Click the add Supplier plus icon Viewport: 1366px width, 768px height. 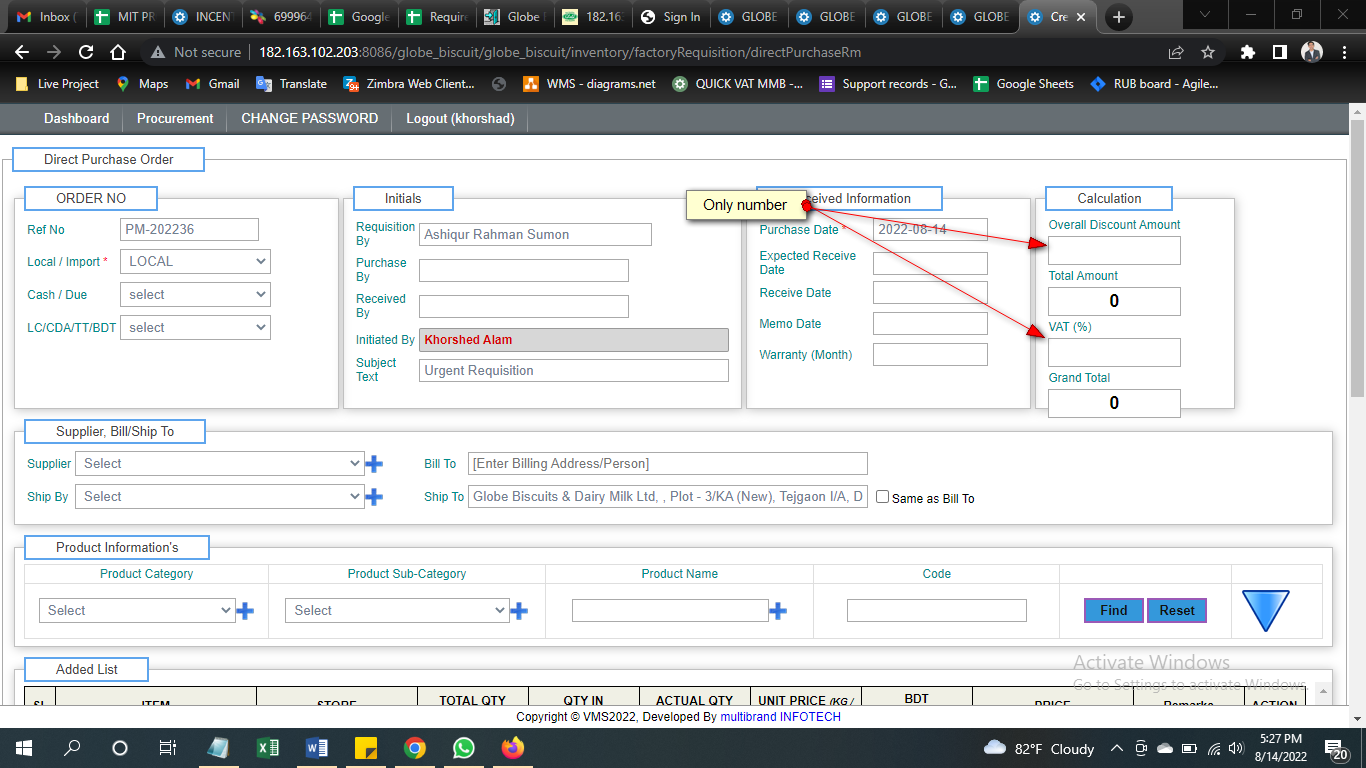point(374,464)
